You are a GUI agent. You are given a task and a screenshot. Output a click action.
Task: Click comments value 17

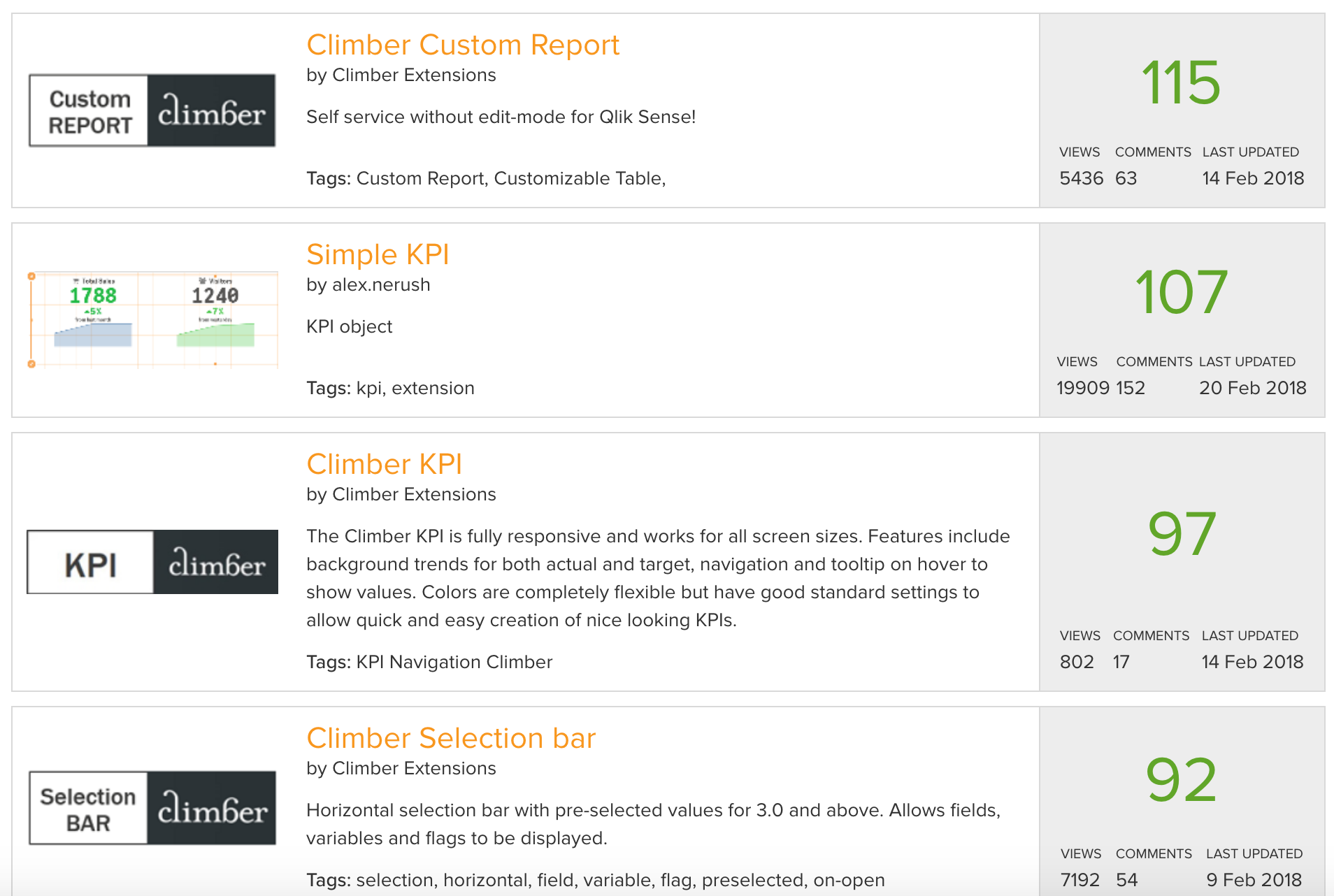tap(1121, 663)
